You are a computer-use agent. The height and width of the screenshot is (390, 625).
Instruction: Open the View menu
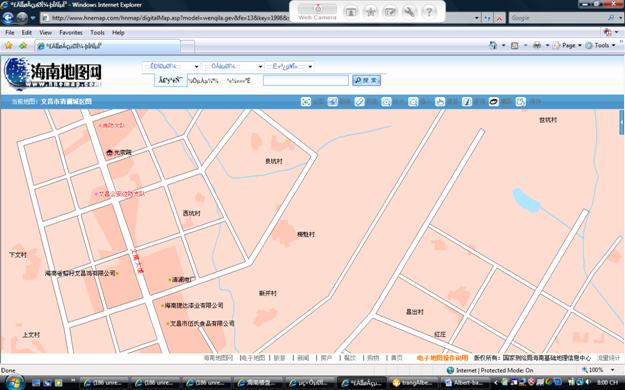point(45,33)
